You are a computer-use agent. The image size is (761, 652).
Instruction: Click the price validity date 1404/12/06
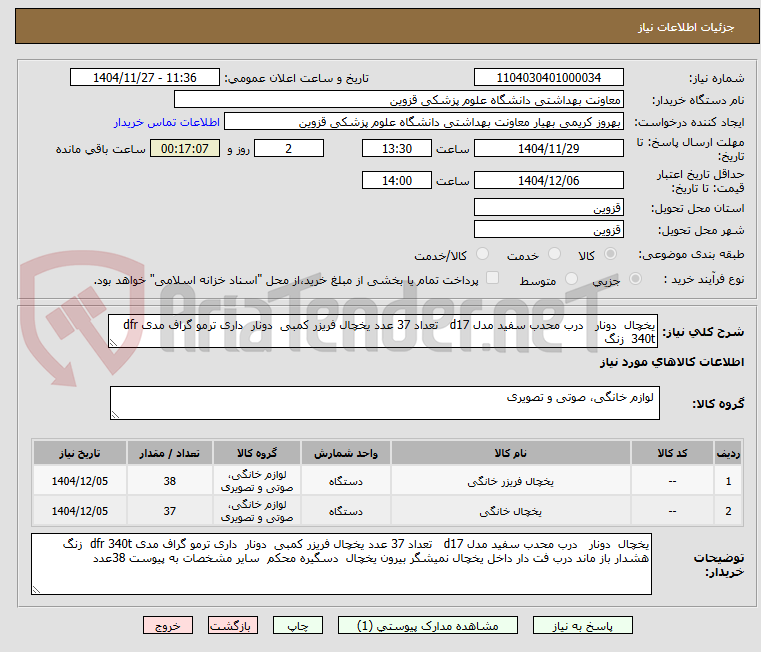[548, 181]
